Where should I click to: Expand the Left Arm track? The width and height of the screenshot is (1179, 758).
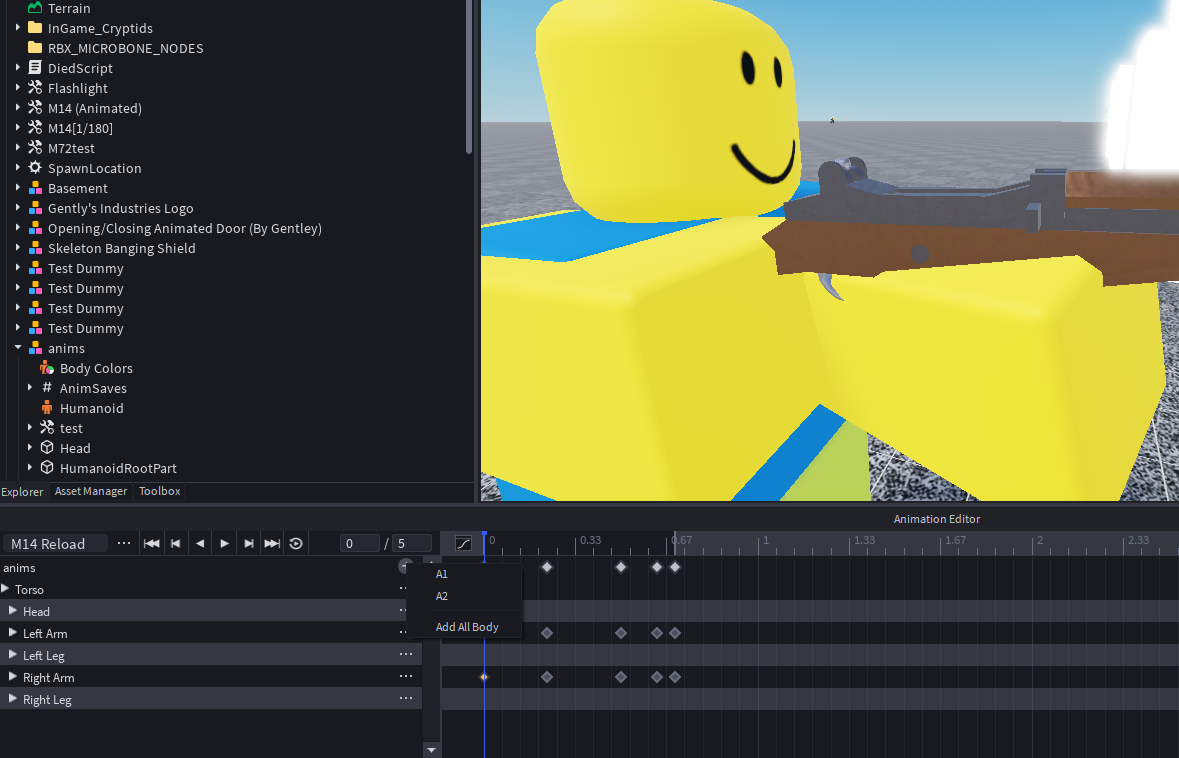pyautogui.click(x=13, y=632)
